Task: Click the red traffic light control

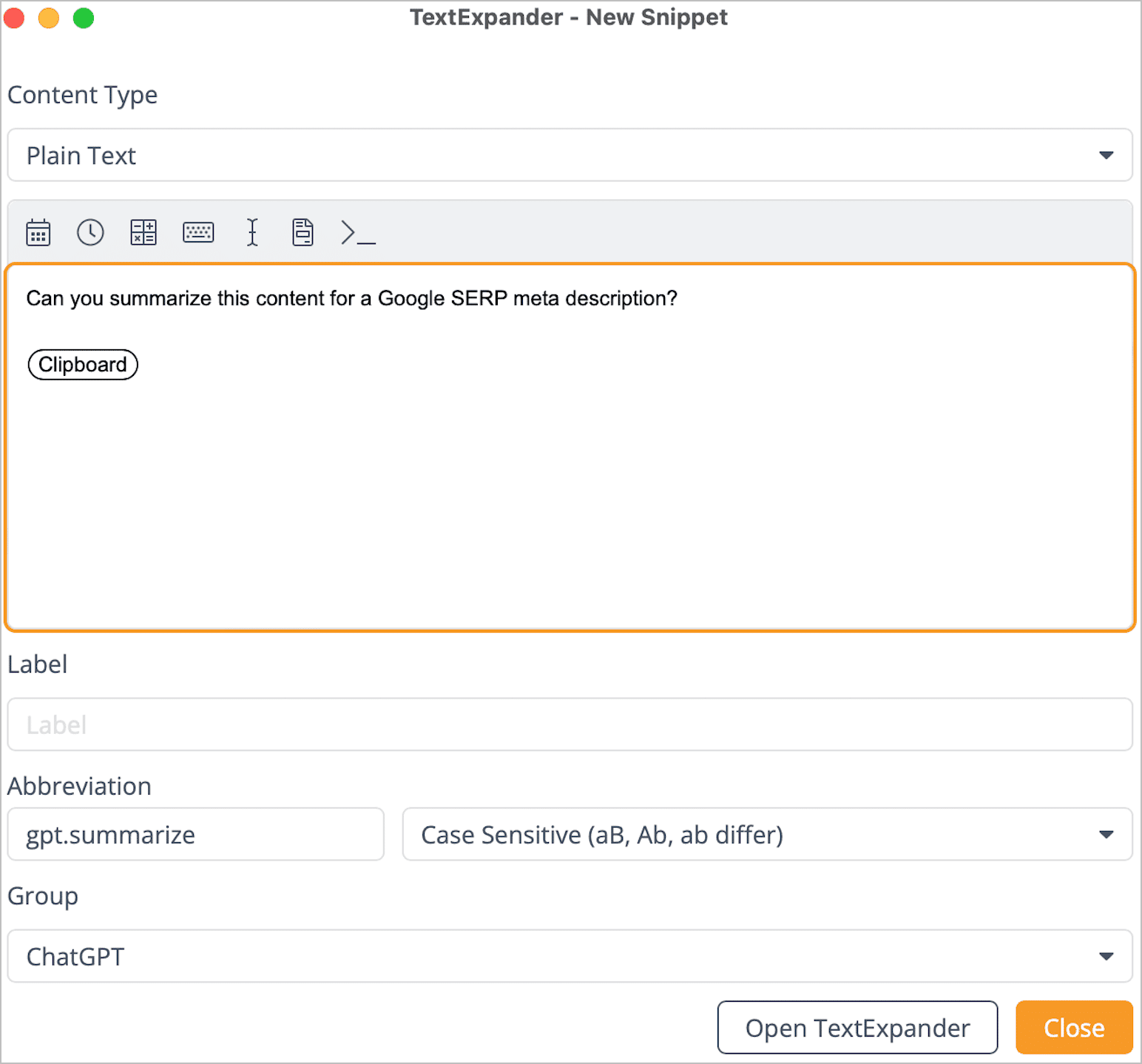Action: (x=14, y=17)
